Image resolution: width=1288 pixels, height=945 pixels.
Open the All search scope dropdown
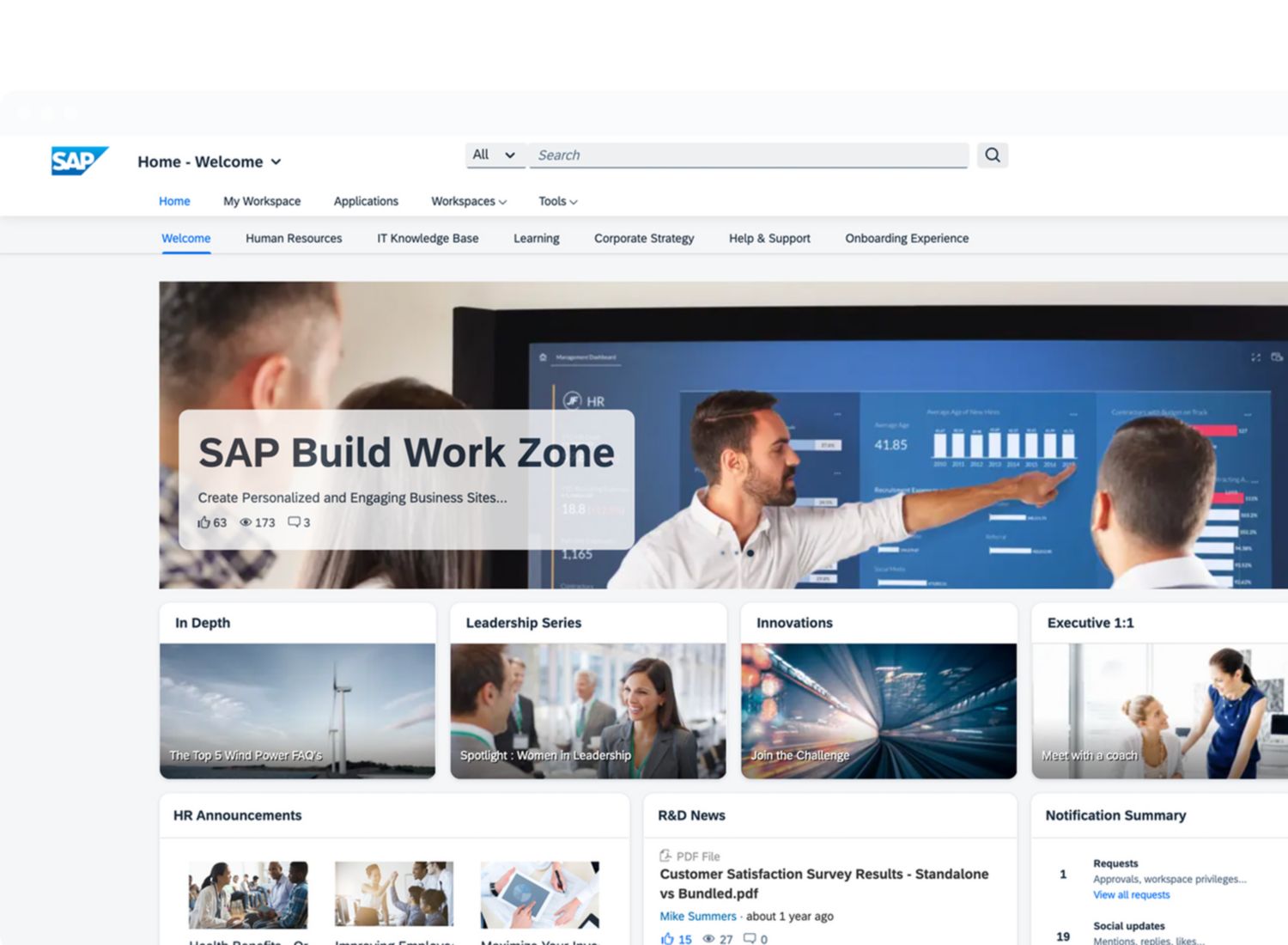494,155
